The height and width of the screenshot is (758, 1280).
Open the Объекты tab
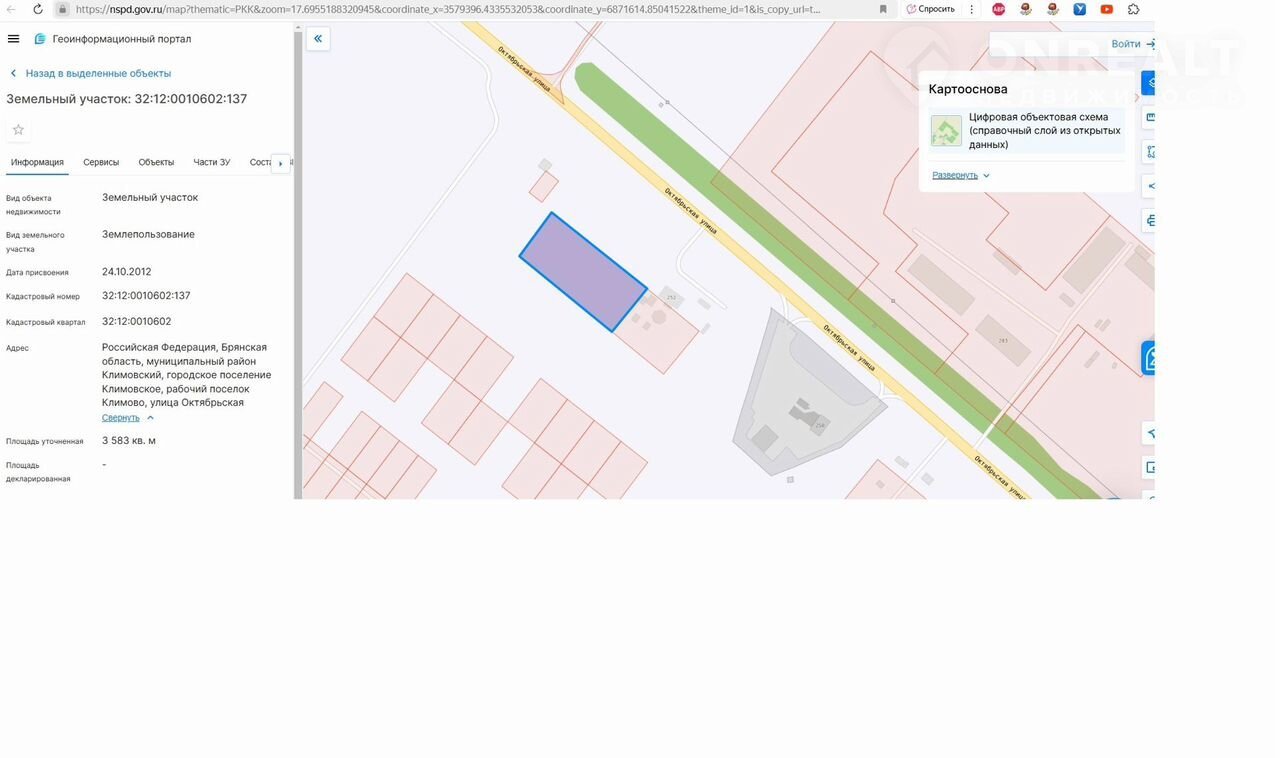coord(156,162)
